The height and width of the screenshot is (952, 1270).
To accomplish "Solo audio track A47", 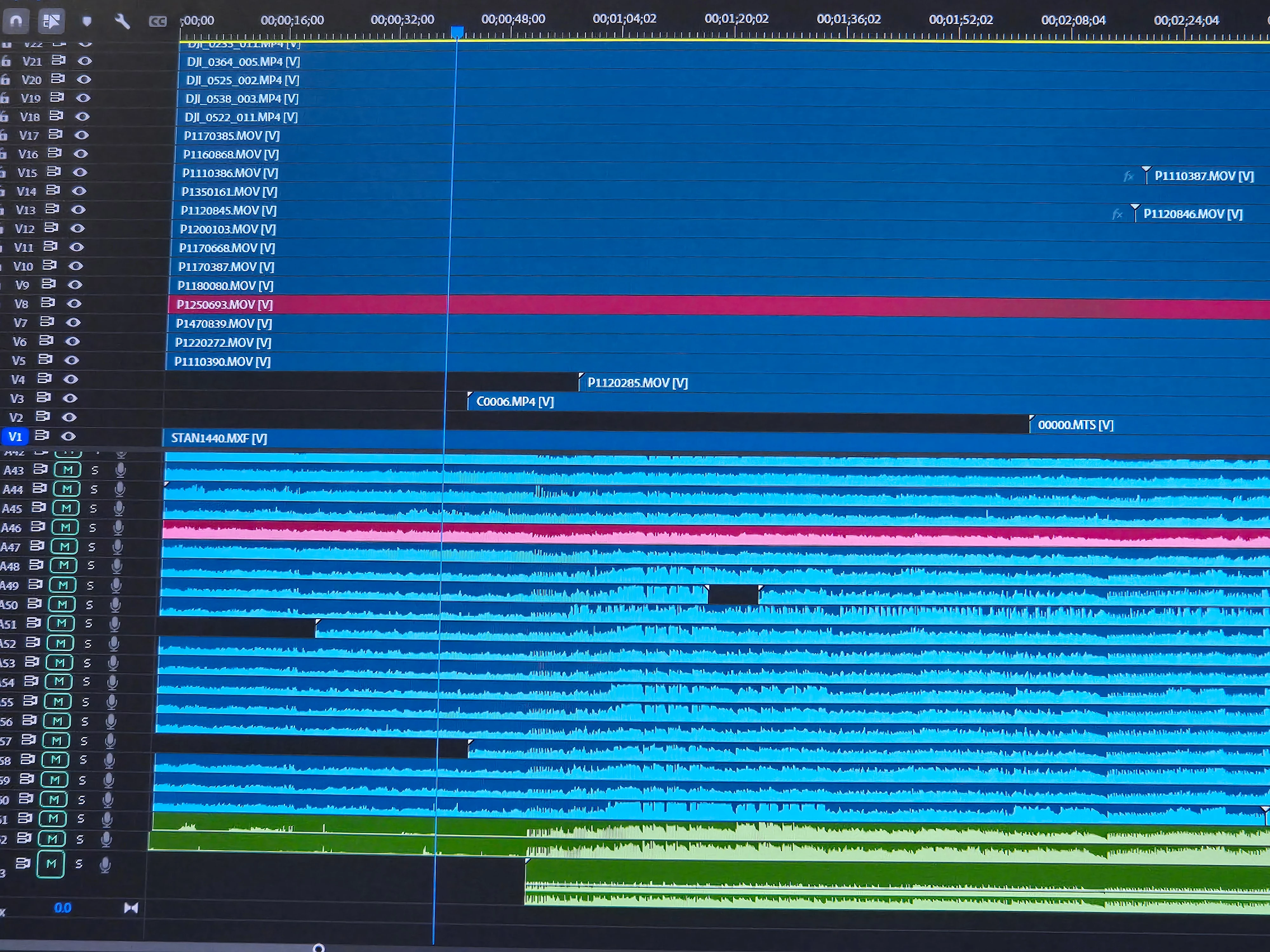I will [x=91, y=547].
